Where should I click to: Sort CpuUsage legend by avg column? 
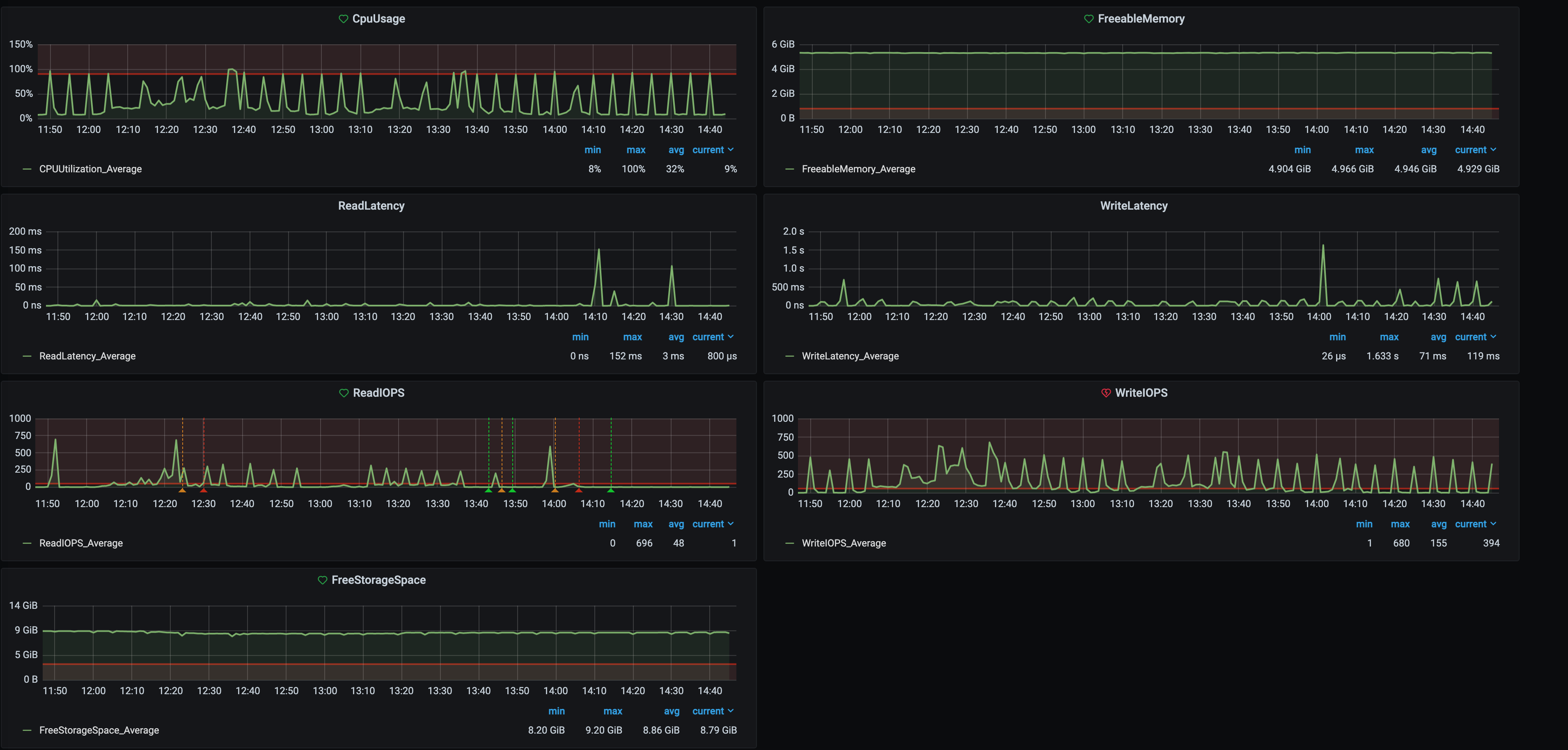tap(676, 150)
